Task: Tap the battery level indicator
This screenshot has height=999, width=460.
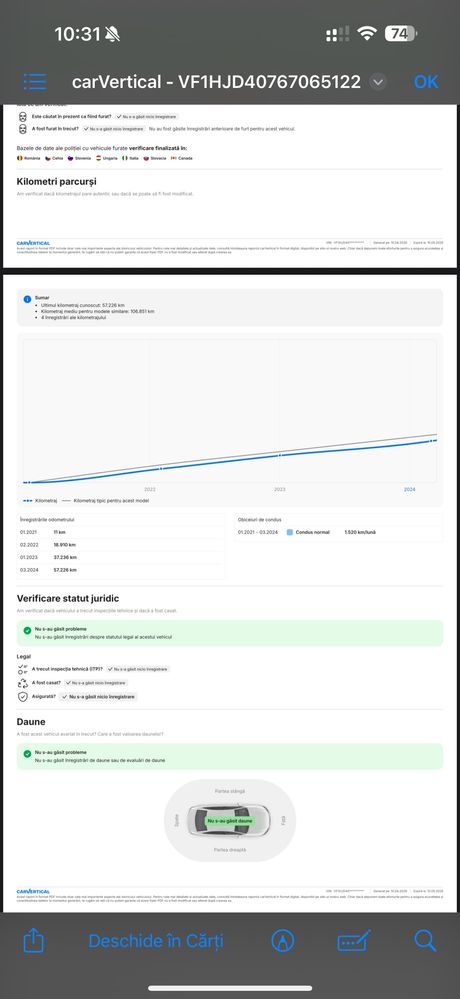Action: point(401,33)
